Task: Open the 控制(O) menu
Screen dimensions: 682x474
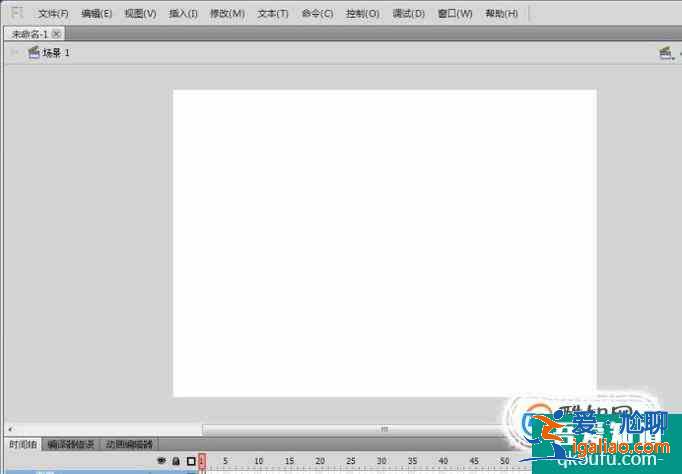Action: [x=362, y=14]
